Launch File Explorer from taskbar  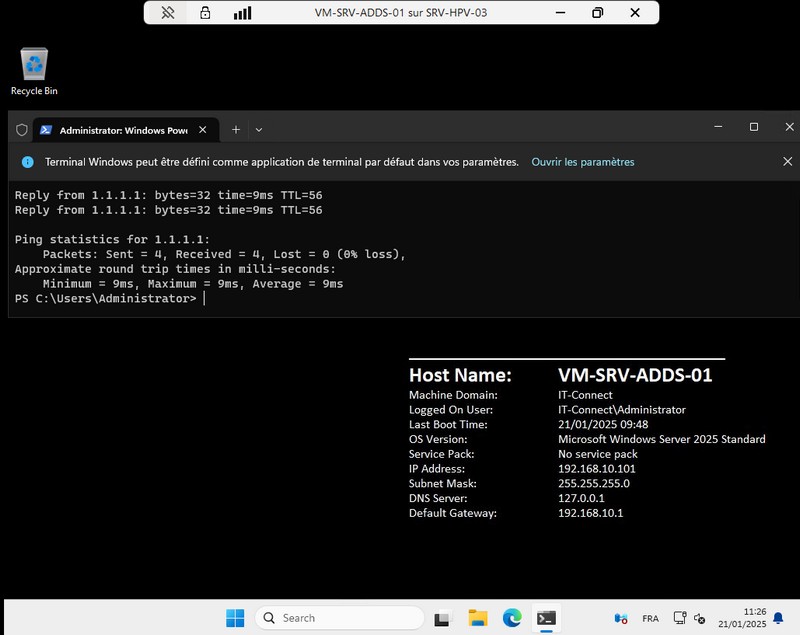coord(477,618)
